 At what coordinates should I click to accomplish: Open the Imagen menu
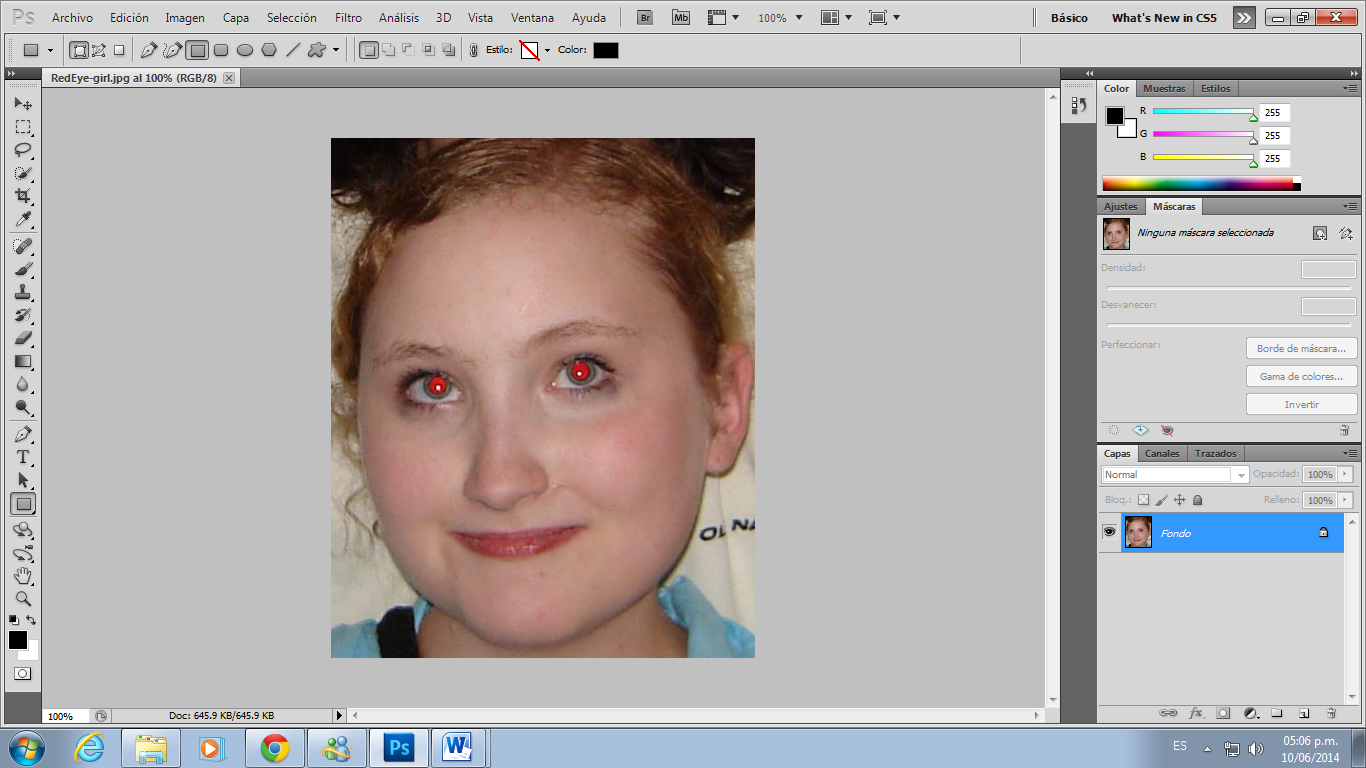[x=185, y=18]
